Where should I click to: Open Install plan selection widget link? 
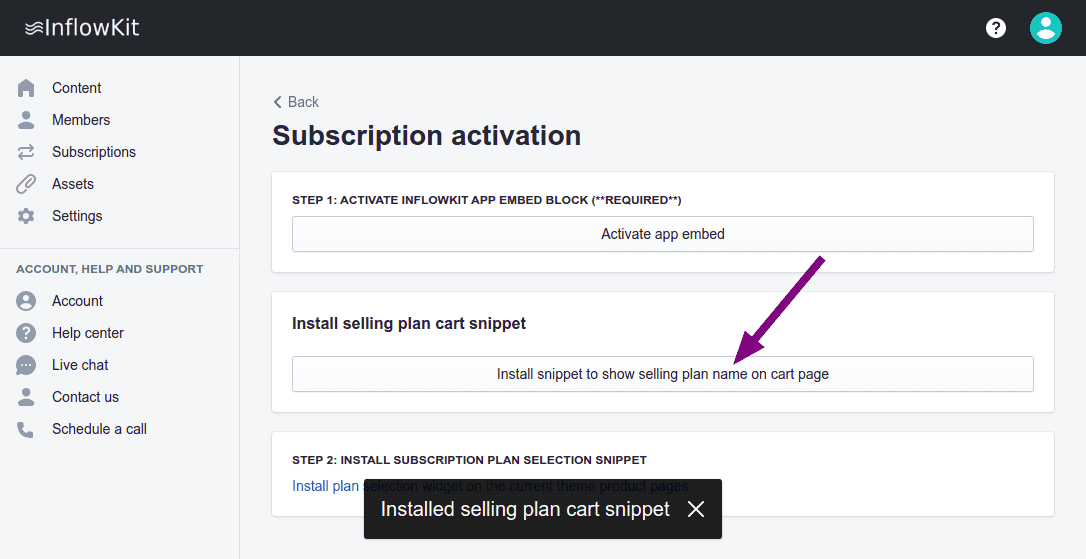325,486
